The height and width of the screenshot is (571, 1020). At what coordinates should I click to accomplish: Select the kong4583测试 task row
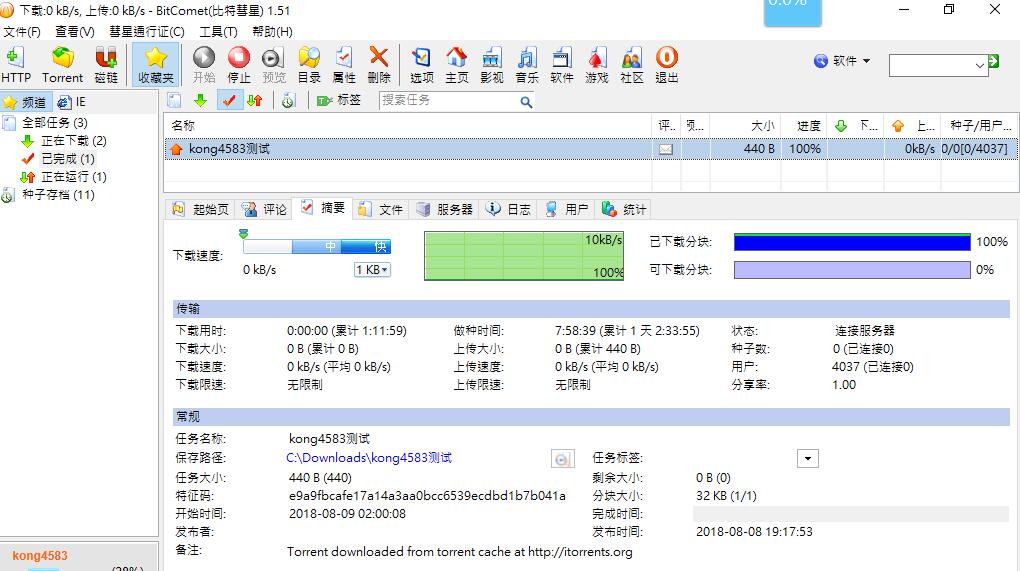[x=591, y=149]
